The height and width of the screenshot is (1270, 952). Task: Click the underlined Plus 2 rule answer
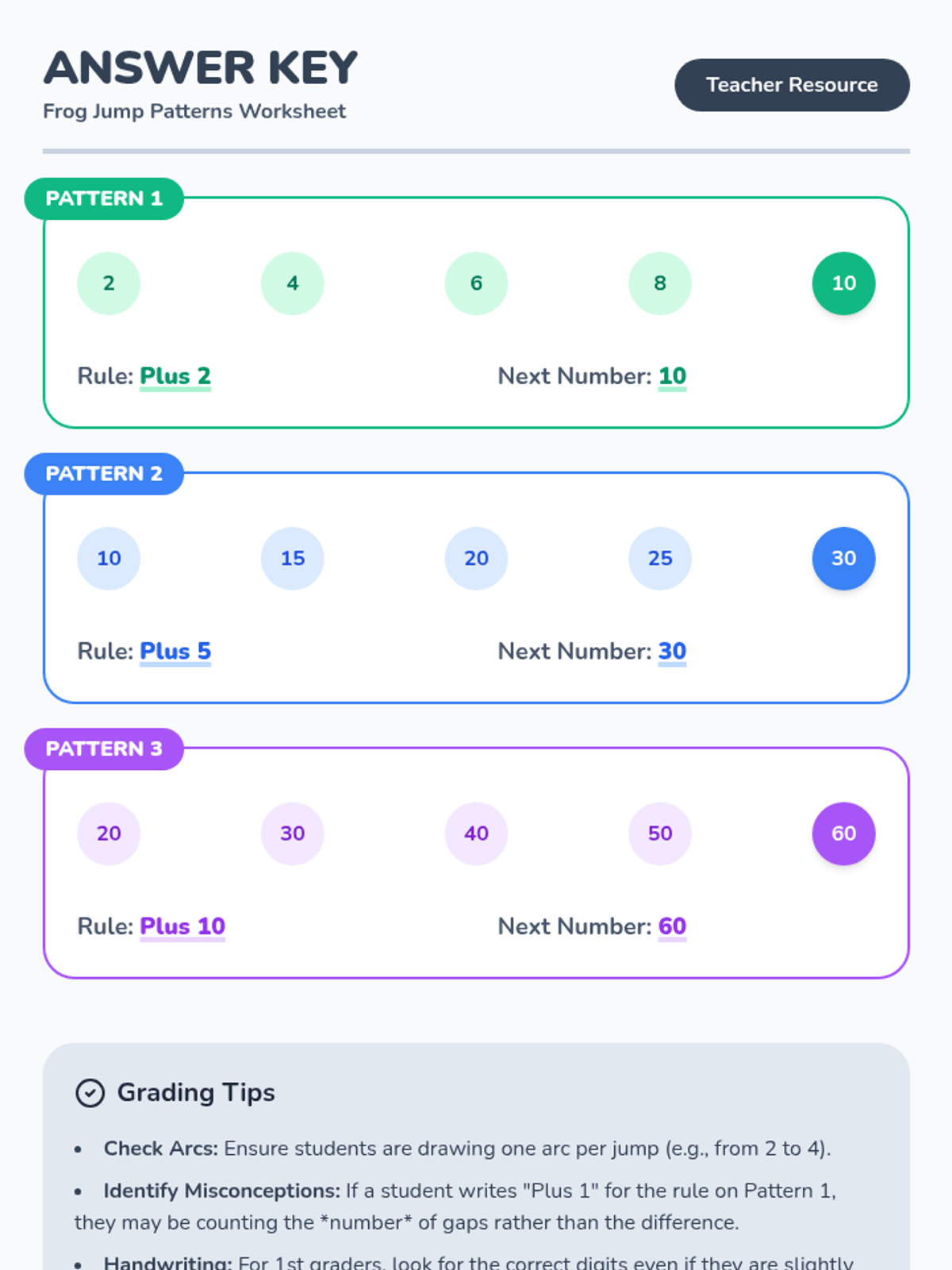coord(175,376)
